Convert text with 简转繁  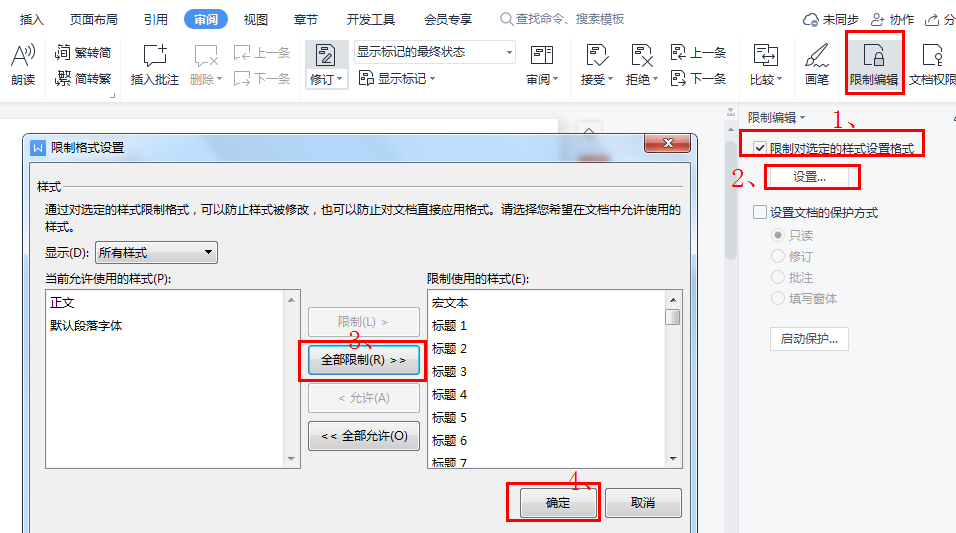coord(83,78)
